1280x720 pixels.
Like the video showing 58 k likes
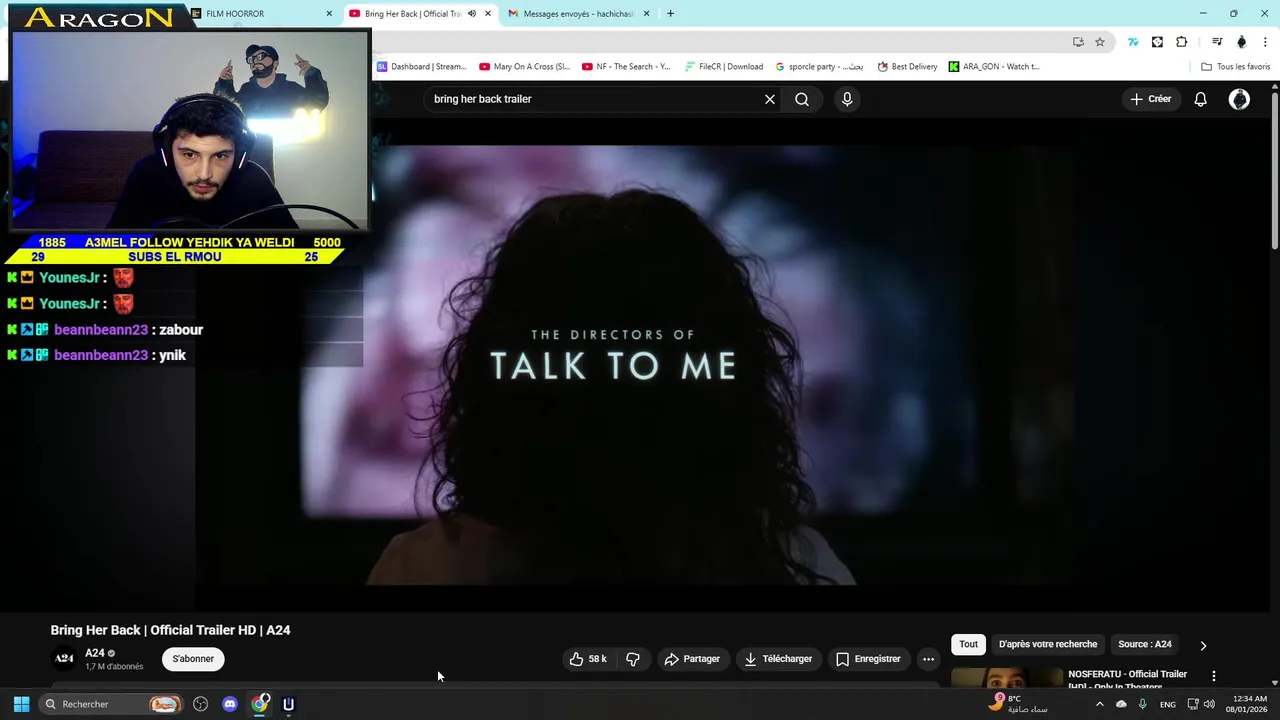coord(588,659)
